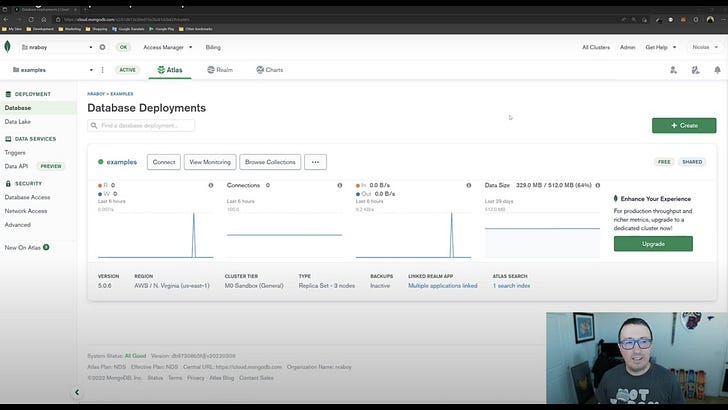728x410 pixels.
Task: Click info icon for network In/Out chart
Action: point(469,185)
